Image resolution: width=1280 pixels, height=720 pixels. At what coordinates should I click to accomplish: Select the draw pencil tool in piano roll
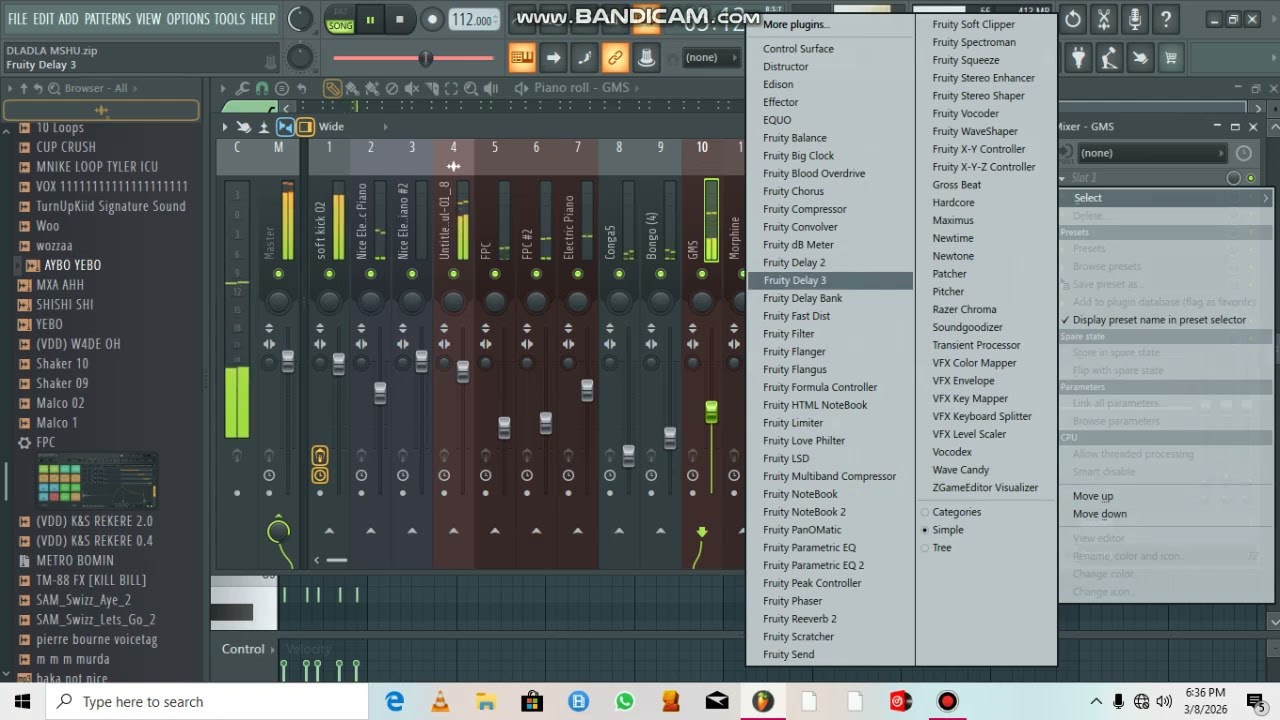tap(332, 88)
